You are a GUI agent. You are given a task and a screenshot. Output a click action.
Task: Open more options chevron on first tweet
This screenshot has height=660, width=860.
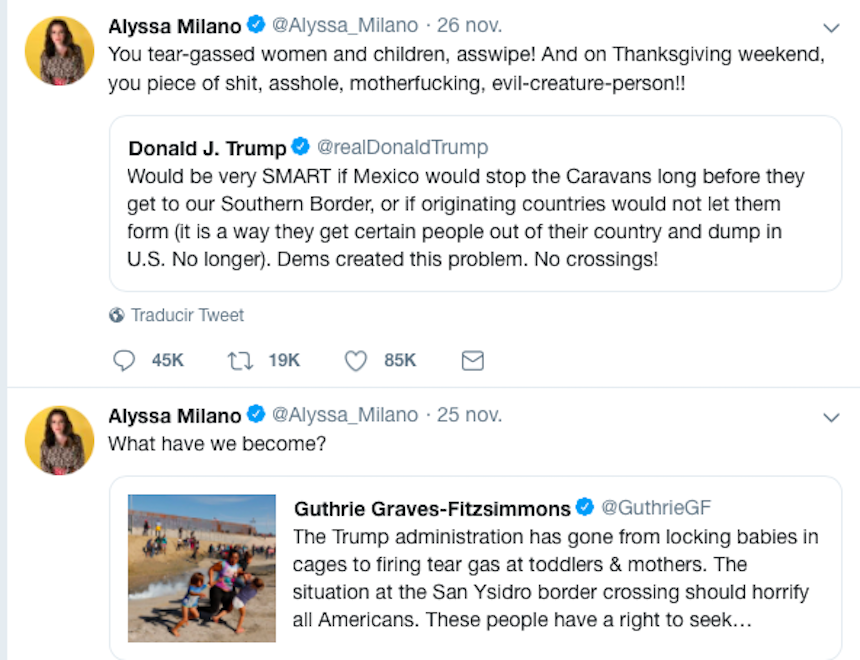pyautogui.click(x=831, y=27)
